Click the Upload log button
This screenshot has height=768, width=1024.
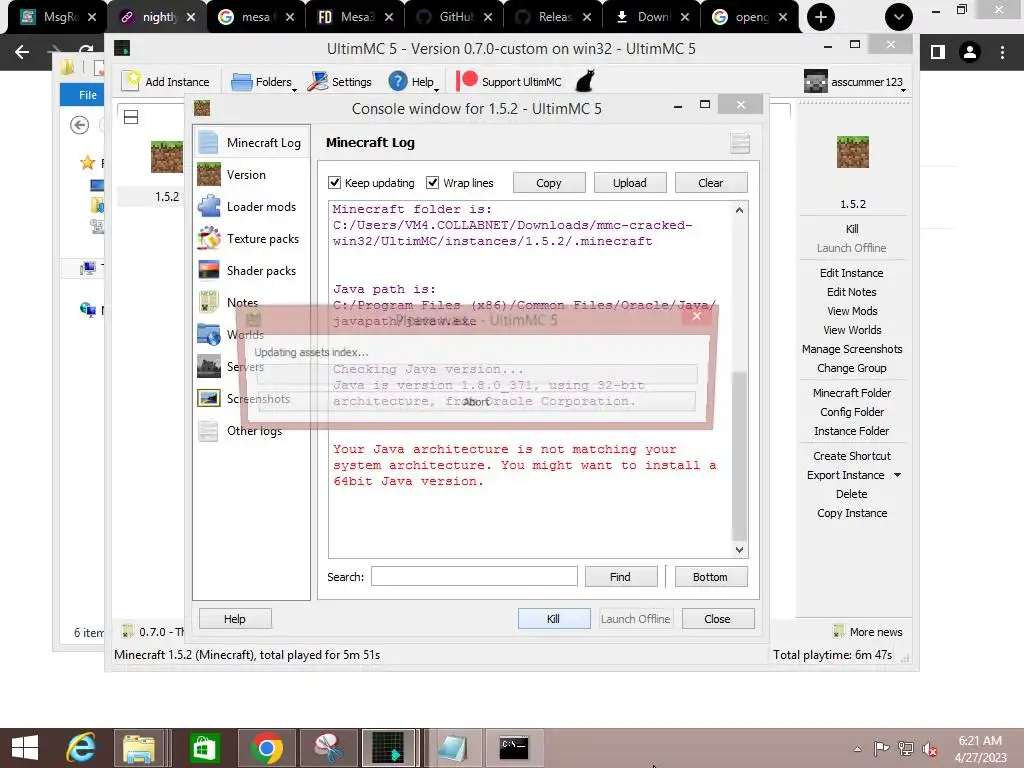click(x=630, y=183)
